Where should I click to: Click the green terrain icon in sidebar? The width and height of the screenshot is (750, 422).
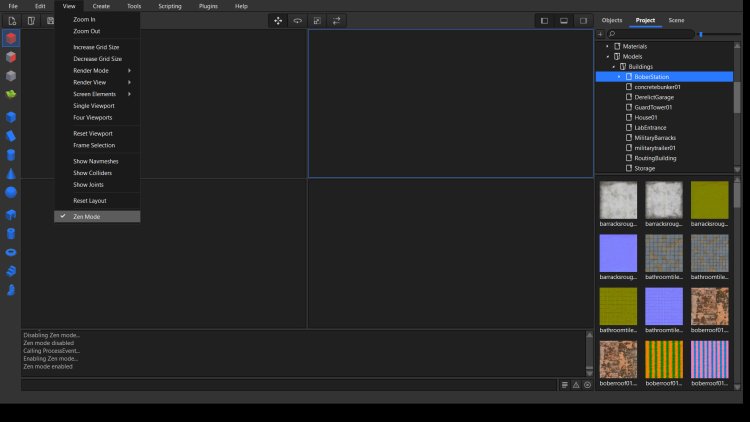pos(11,95)
